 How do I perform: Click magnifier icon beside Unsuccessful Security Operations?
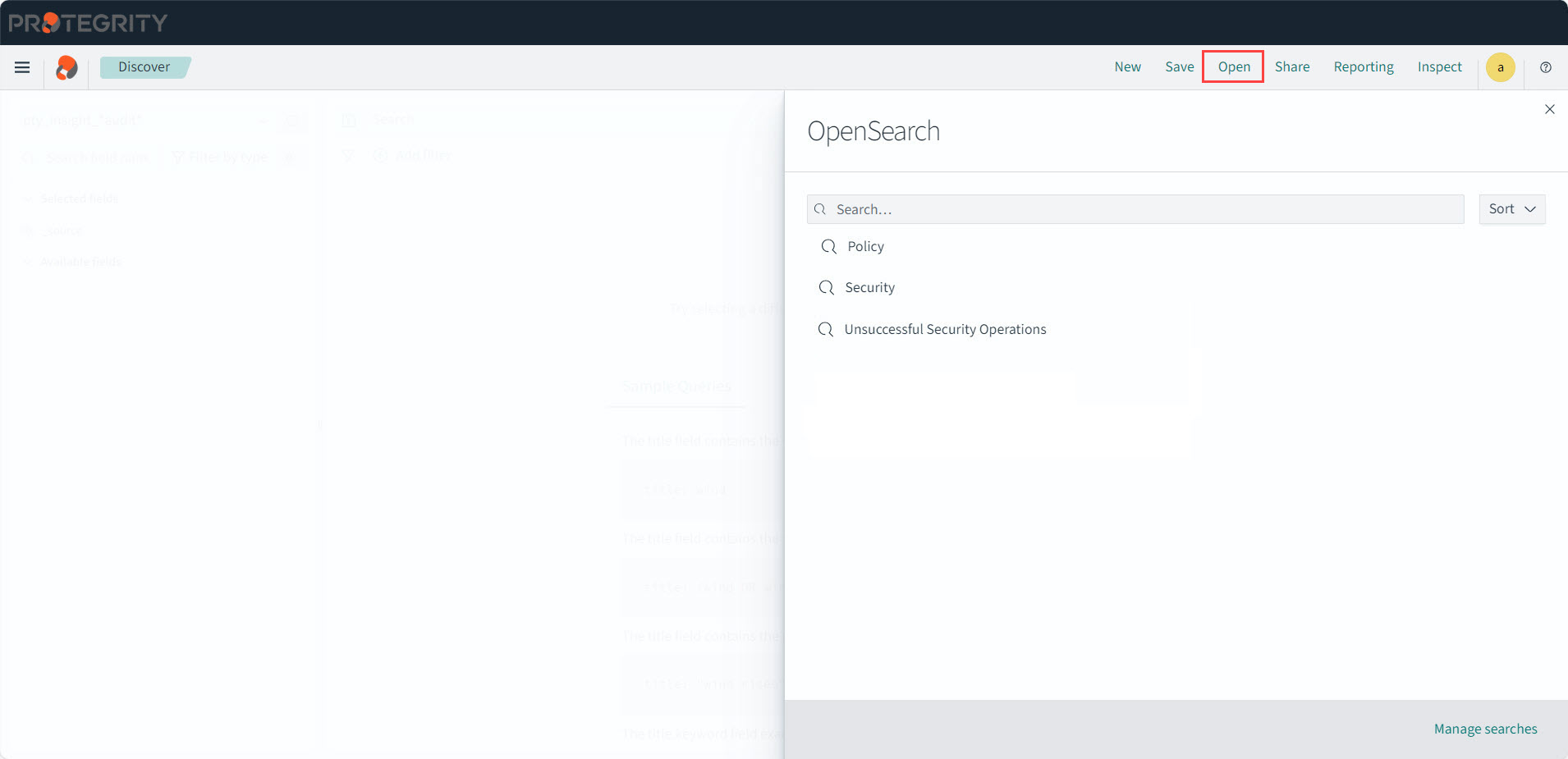(826, 330)
